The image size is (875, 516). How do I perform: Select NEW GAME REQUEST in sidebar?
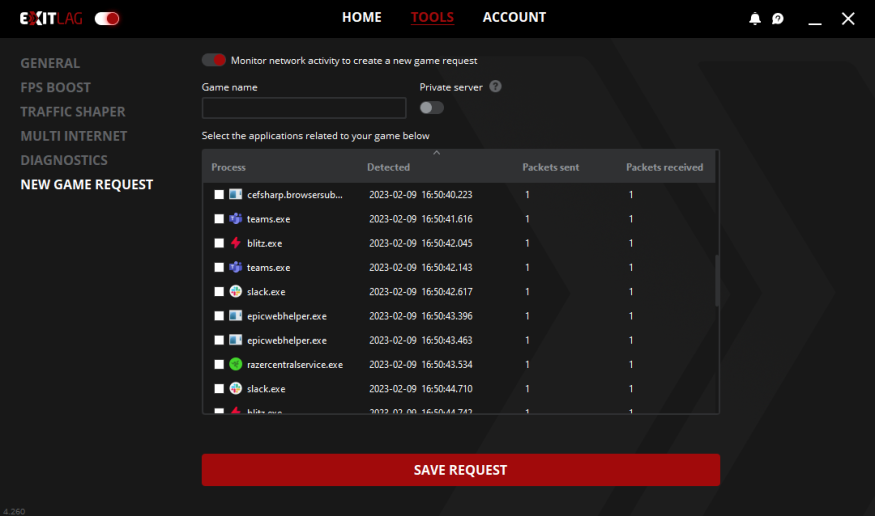(86, 185)
